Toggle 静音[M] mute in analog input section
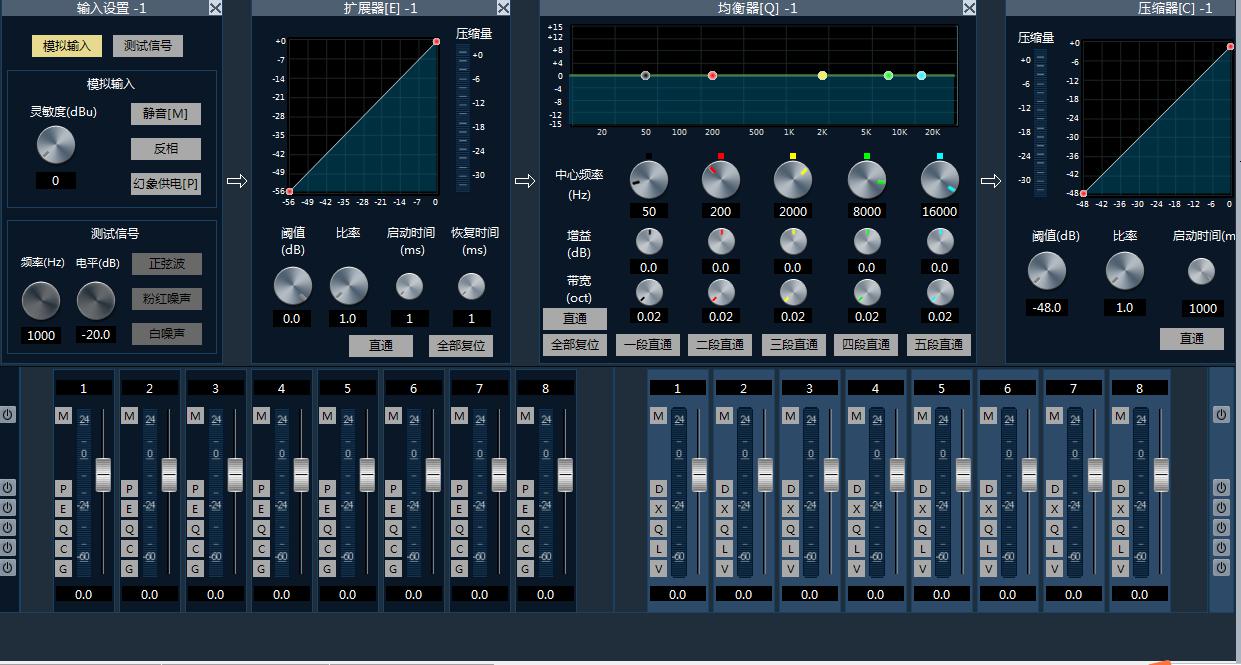This screenshot has width=1241, height=665. (165, 113)
